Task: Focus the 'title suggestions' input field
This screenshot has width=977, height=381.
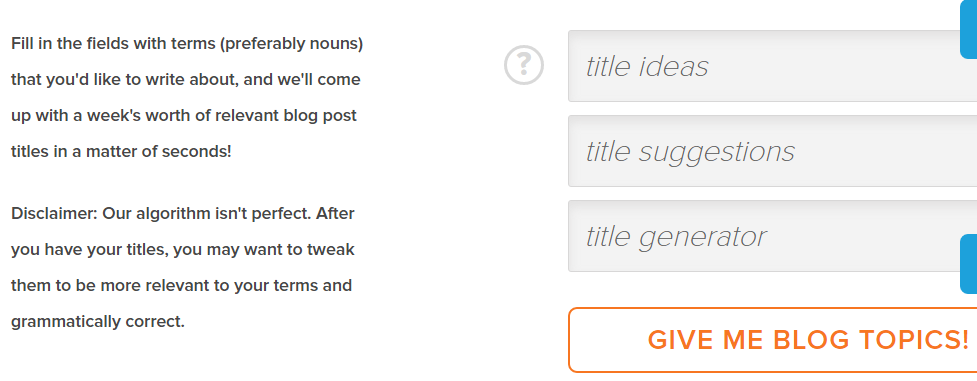Action: tap(773, 151)
